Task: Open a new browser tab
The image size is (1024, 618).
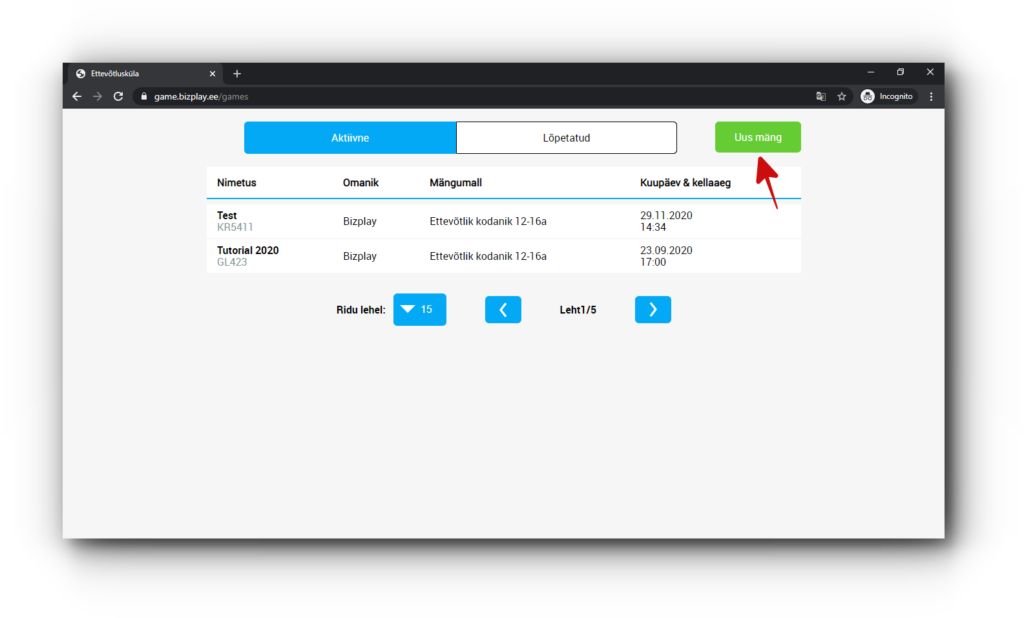Action: (x=237, y=74)
